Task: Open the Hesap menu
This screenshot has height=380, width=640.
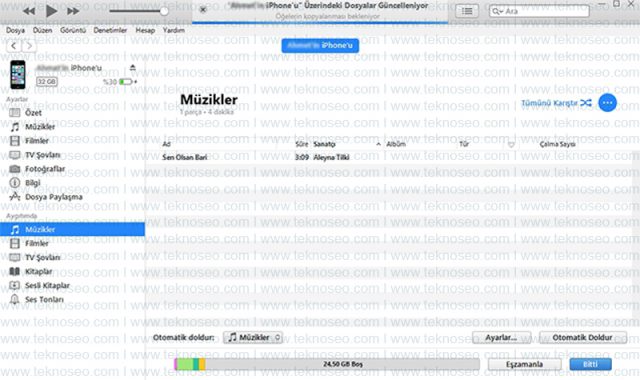Action: tap(145, 30)
